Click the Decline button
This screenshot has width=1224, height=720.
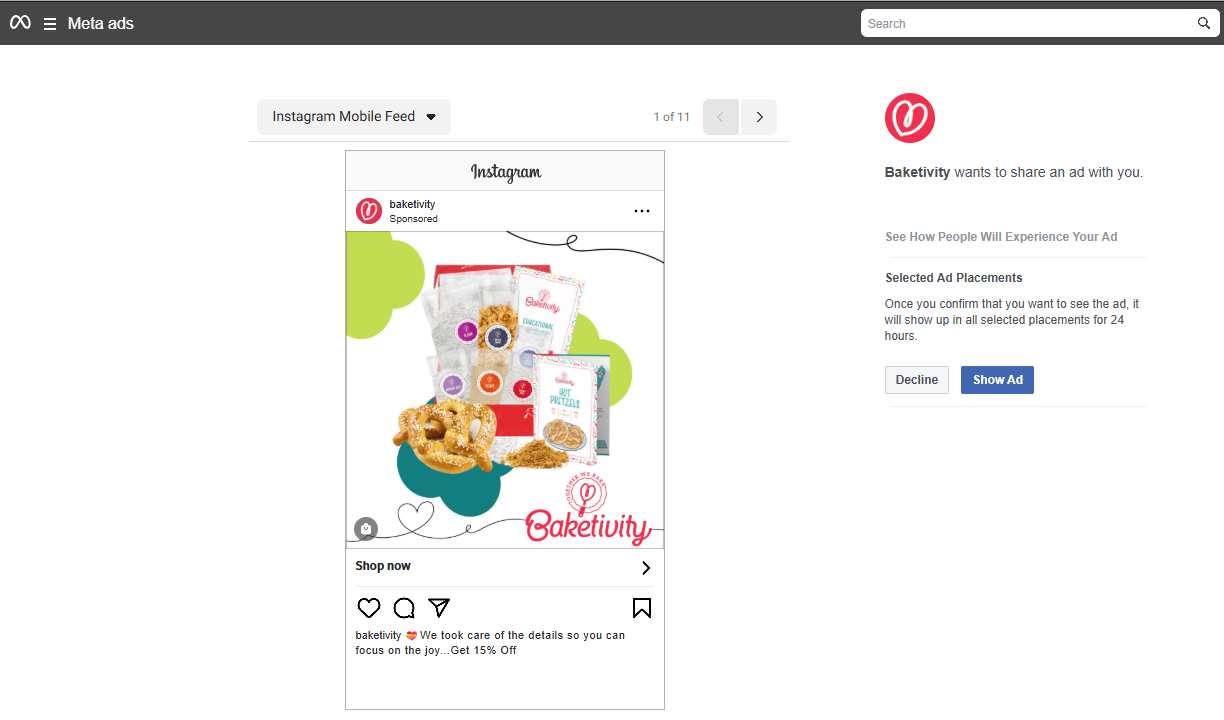(917, 380)
